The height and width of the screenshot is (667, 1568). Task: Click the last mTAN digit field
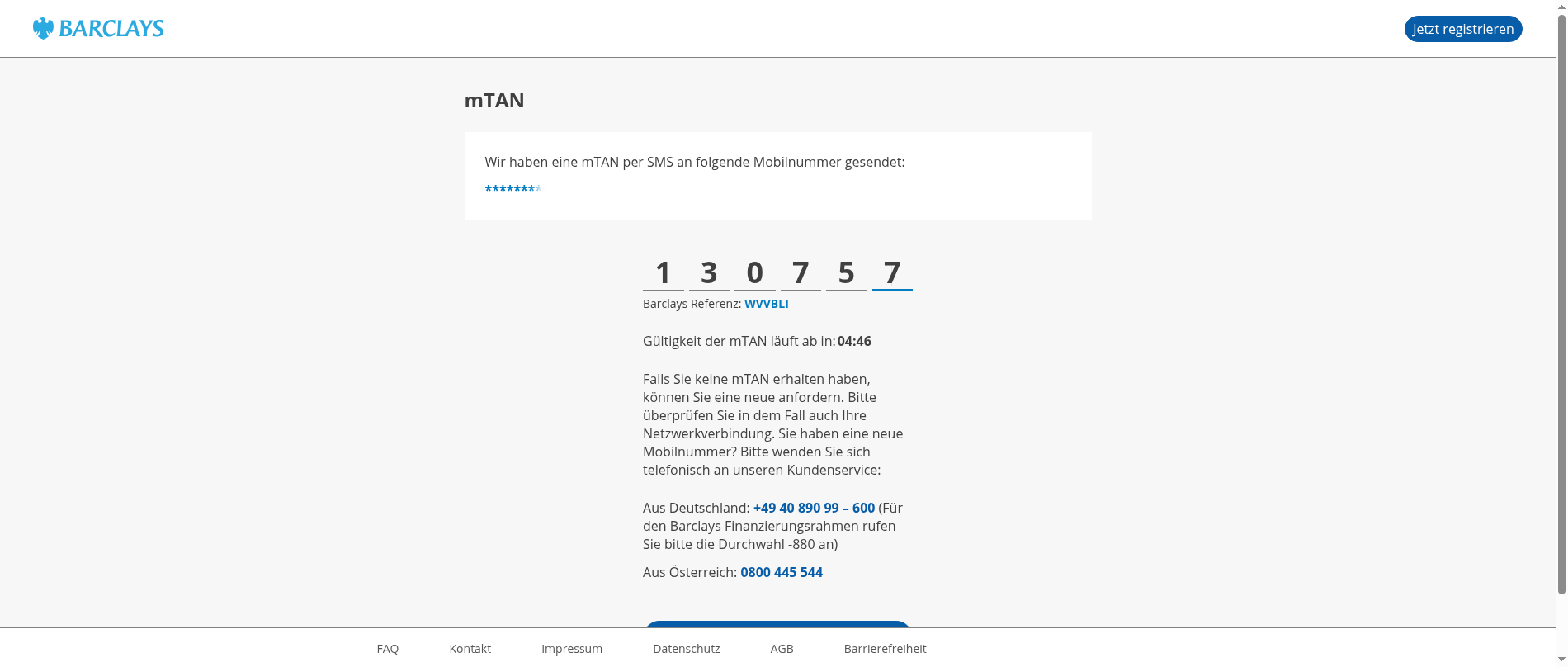pos(892,272)
